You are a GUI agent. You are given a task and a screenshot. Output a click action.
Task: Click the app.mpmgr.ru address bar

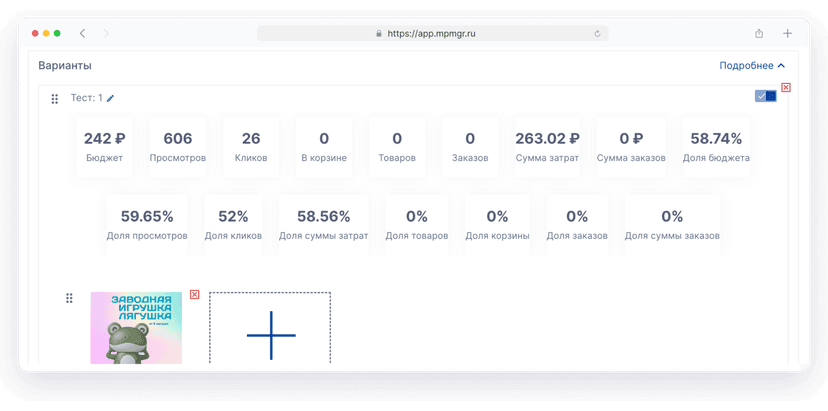(428, 33)
